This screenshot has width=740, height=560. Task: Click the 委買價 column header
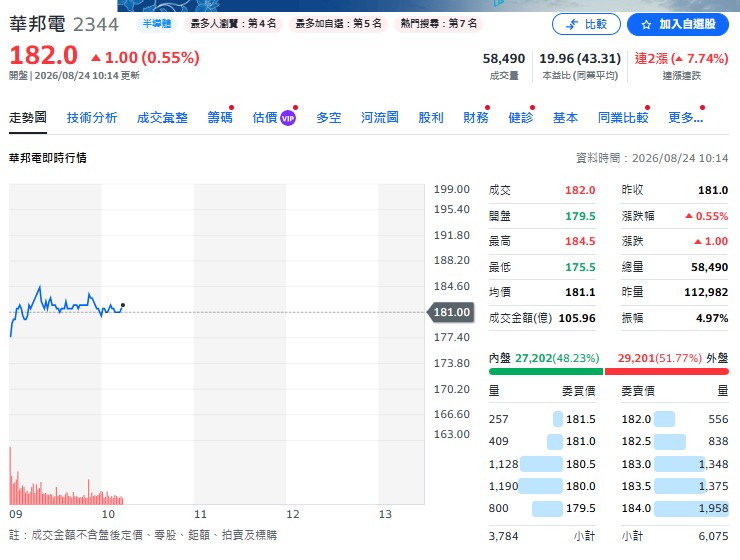pyautogui.click(x=579, y=391)
